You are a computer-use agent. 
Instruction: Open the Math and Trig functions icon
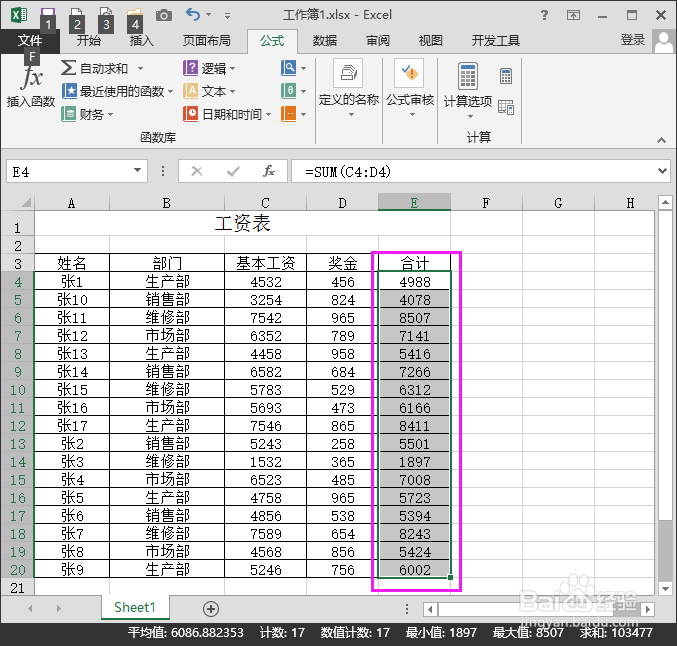288,91
